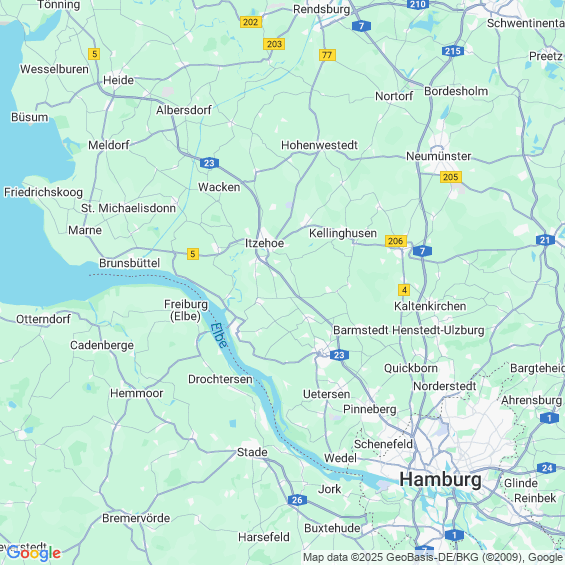The height and width of the screenshot is (565, 565).
Task: Select the blue Elbe river label
Action: click(x=219, y=335)
